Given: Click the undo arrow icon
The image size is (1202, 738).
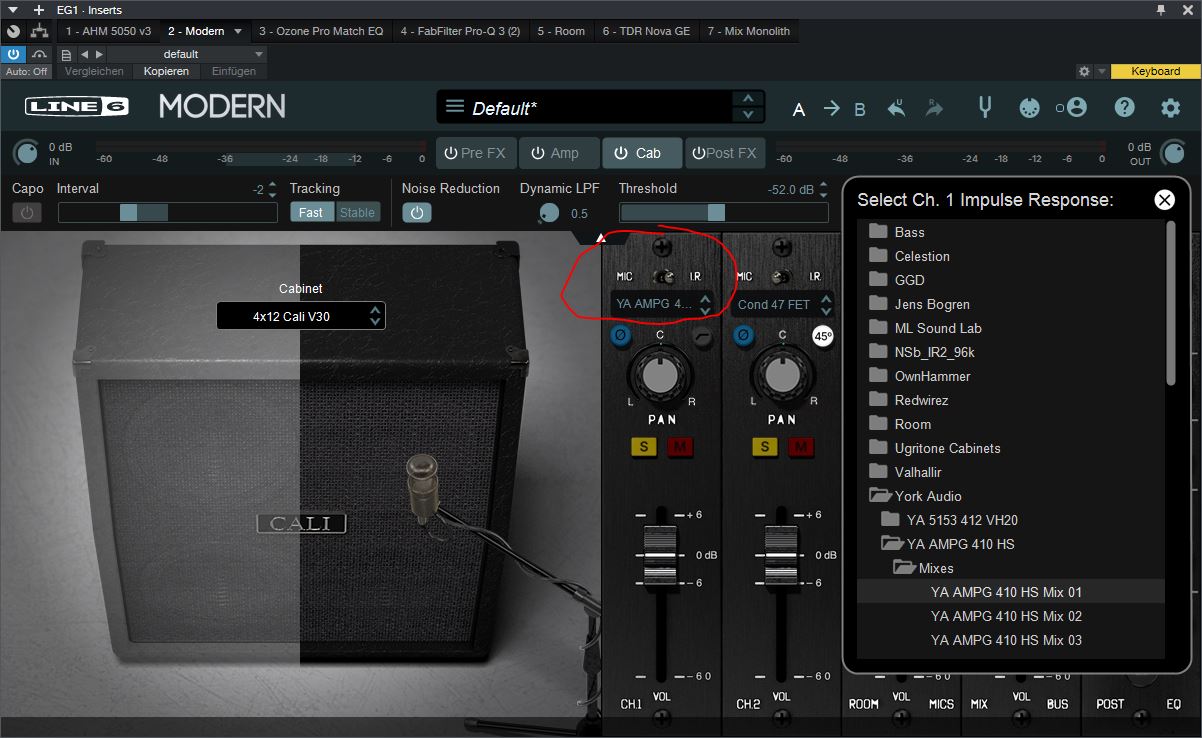Looking at the screenshot, I should click(896, 108).
